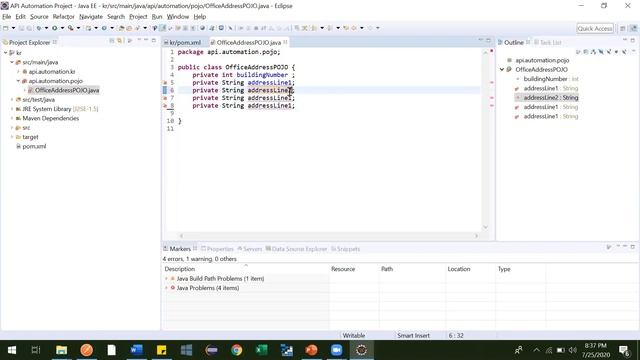Click the Run External Tools icon

point(71,28)
